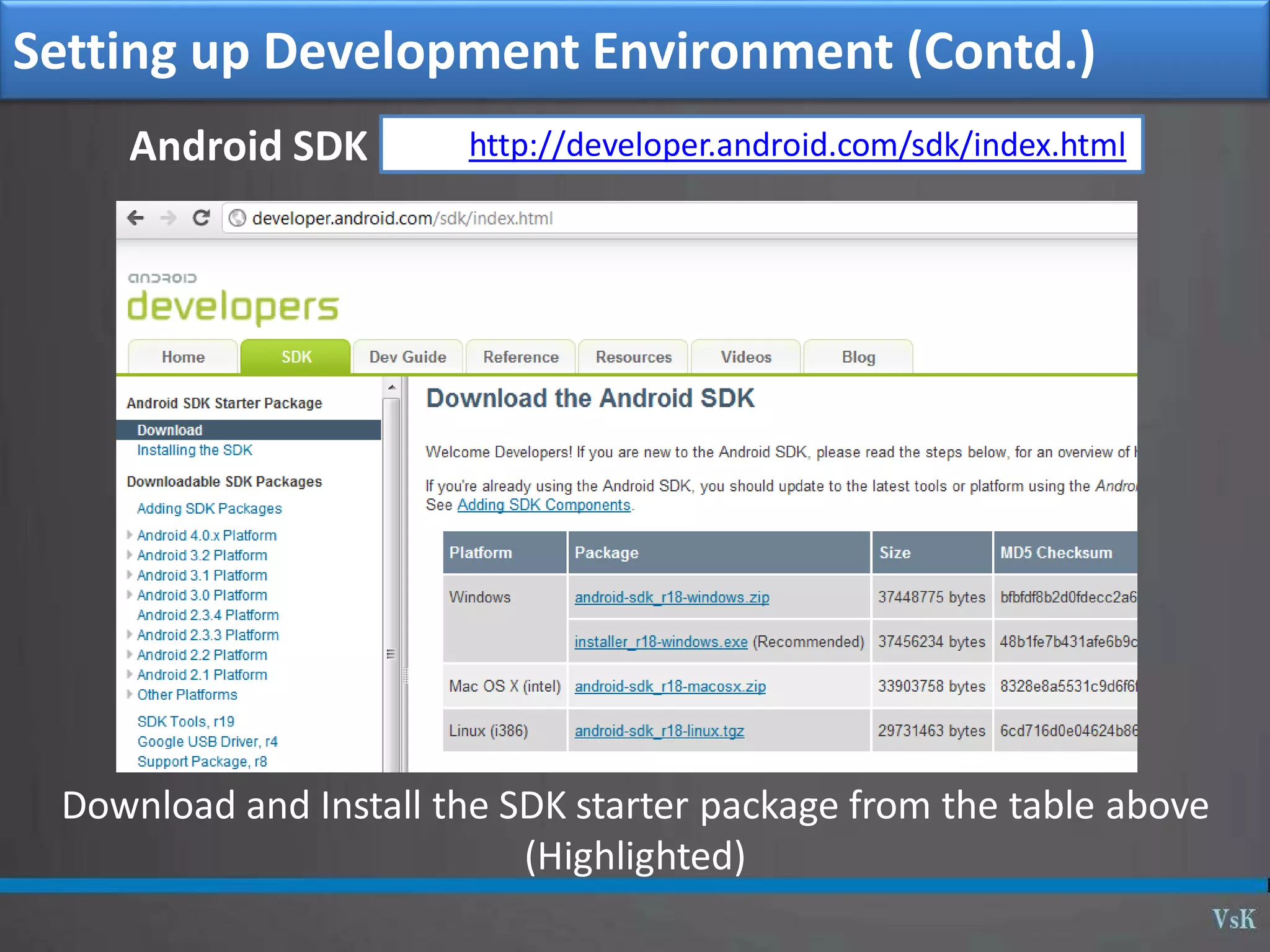Open the Videos tab
1270x952 pixels.
(x=746, y=357)
